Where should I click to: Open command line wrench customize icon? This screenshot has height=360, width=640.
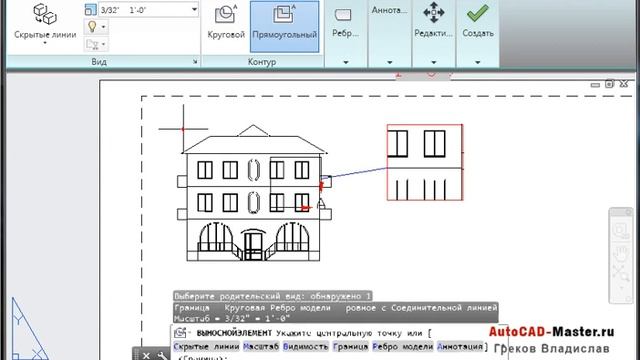(x=162, y=356)
